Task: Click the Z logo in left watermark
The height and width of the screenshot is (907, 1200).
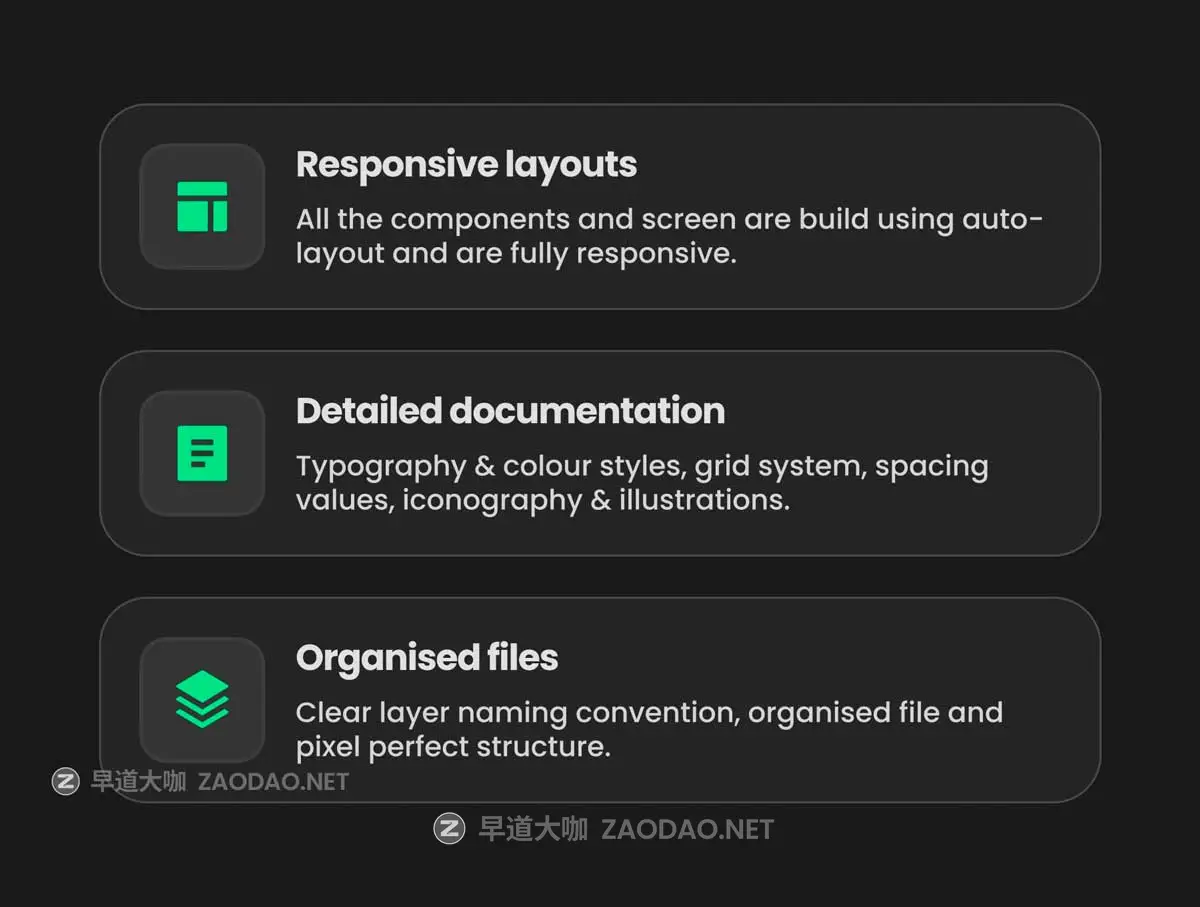Action: point(65,781)
